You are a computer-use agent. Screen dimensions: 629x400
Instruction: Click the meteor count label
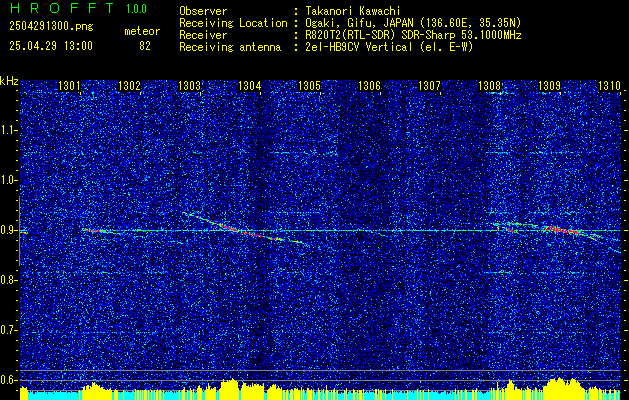click(142, 31)
